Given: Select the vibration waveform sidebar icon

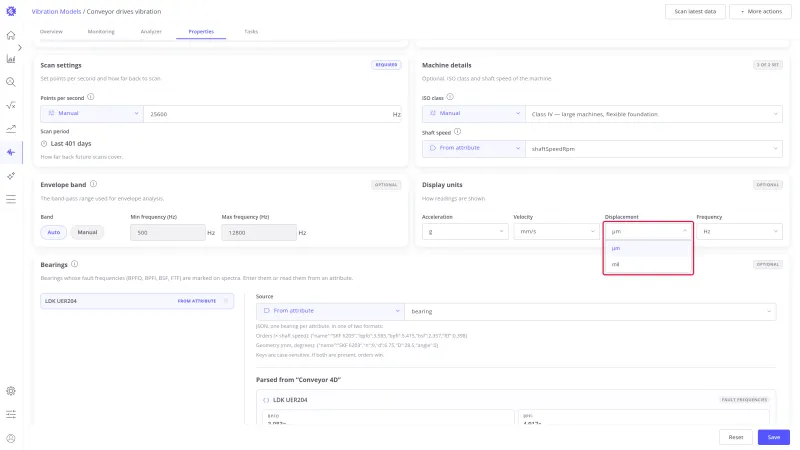Looking at the screenshot, I should pos(11,152).
